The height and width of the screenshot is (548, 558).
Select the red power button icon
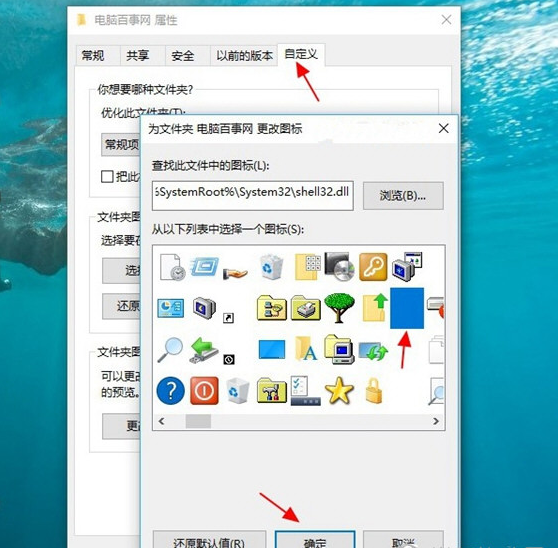[x=204, y=391]
